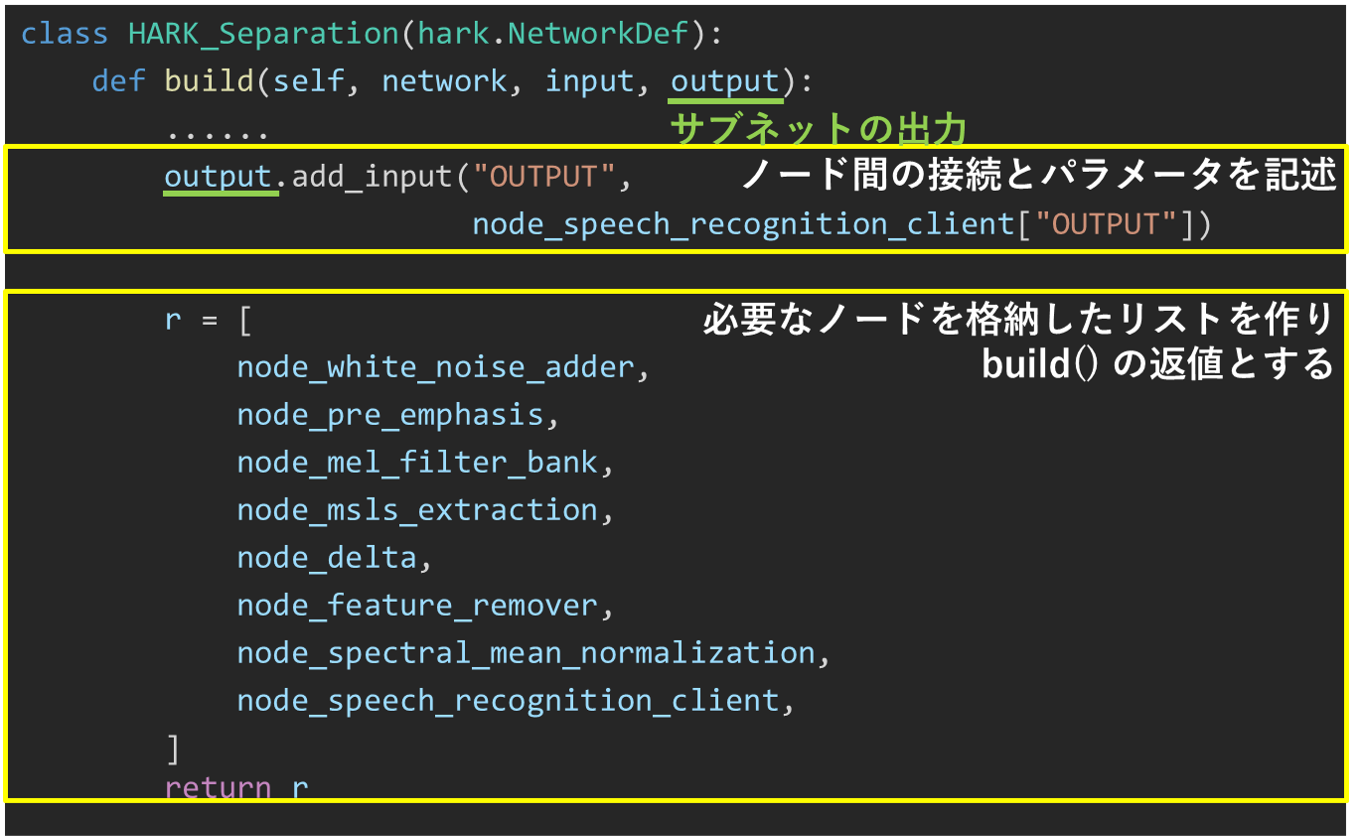Click the ノード間の接続とパラメータを記述 annotation
Image resolution: width=1361 pixels, height=836 pixels.
pyautogui.click(x=1038, y=176)
